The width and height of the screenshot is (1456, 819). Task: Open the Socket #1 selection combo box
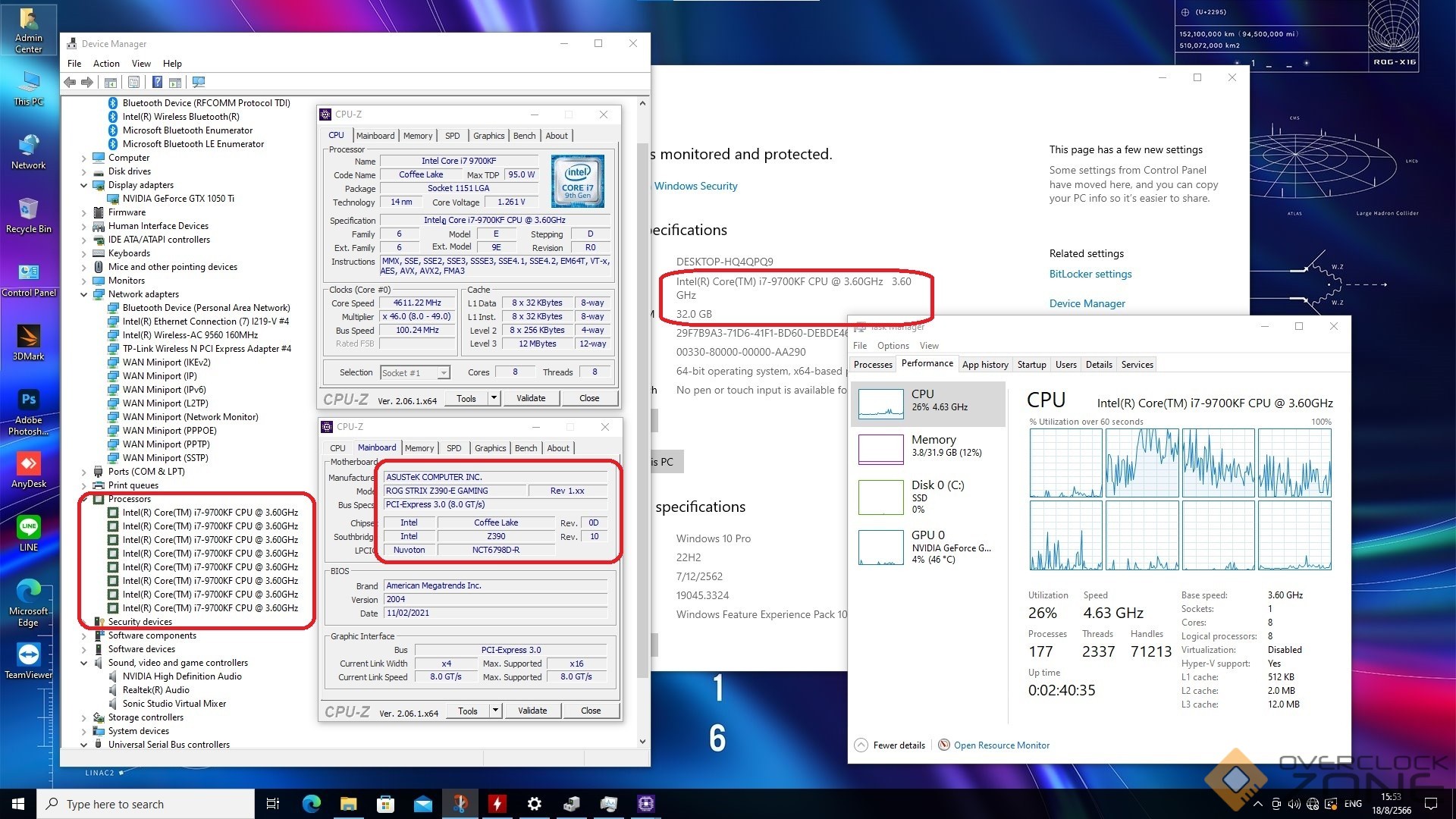coord(414,372)
